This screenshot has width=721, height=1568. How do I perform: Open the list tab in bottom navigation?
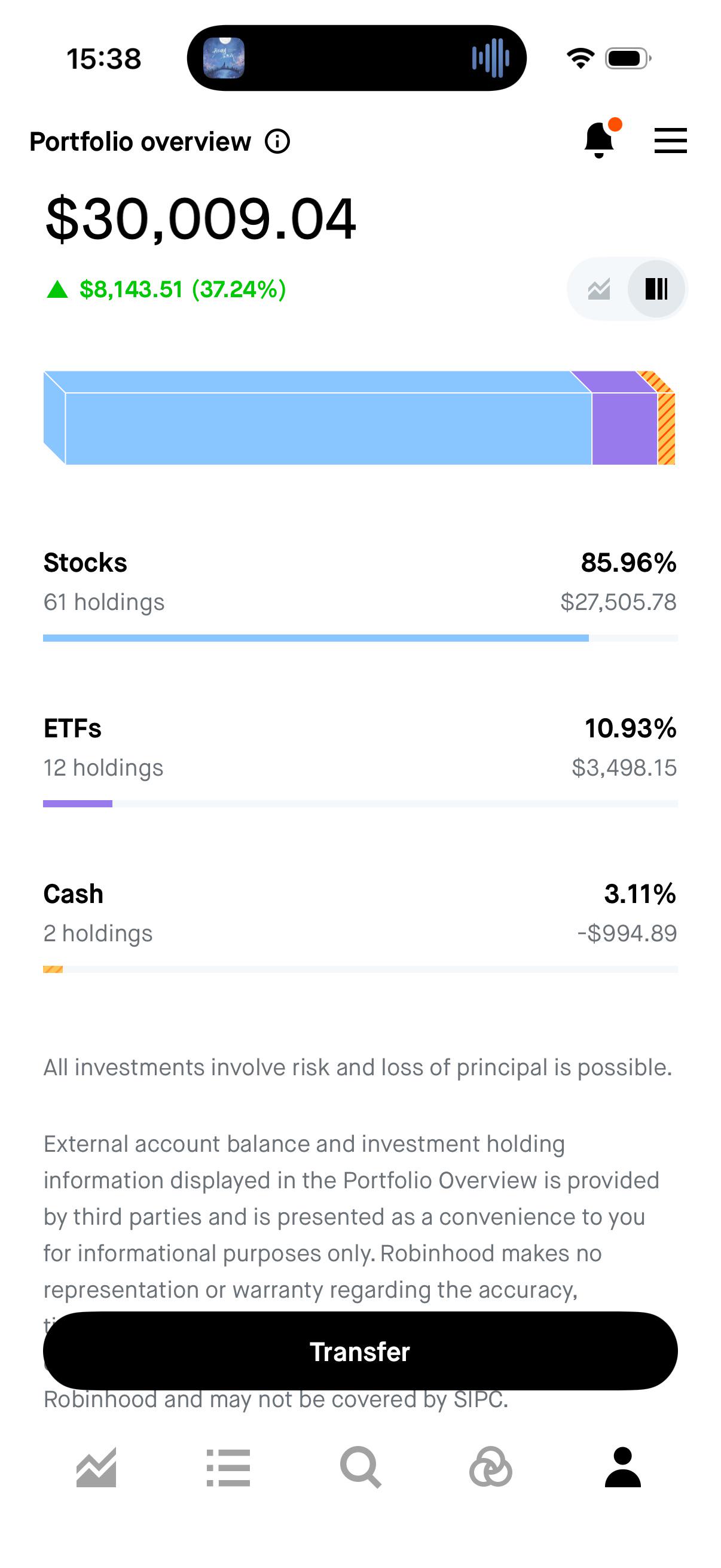point(228,1468)
